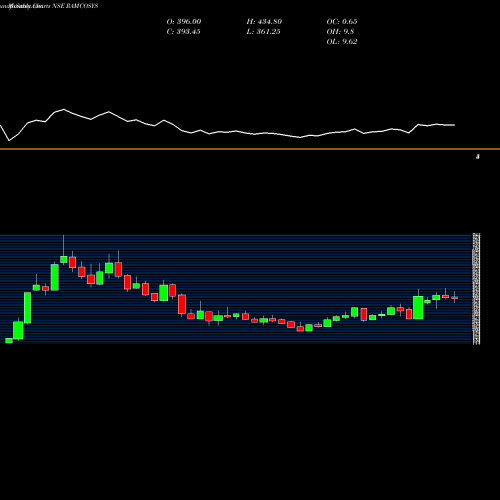
Task: Click the close price value C: 393.45
Action: [x=183, y=32]
